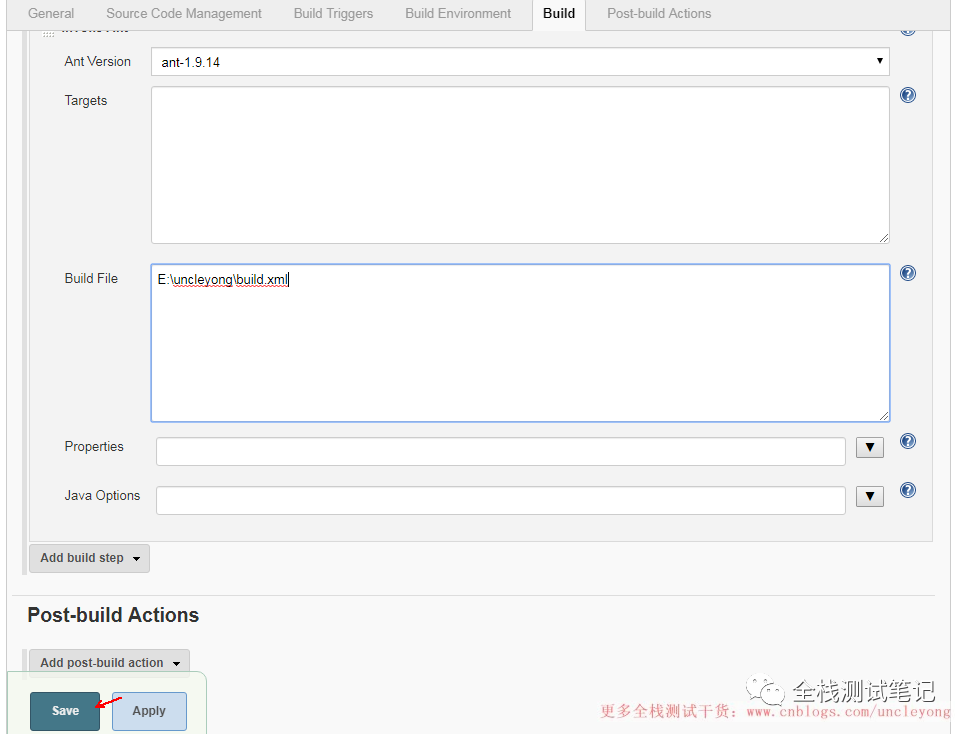
Task: Switch to the Build Environment tab
Action: [x=458, y=14]
